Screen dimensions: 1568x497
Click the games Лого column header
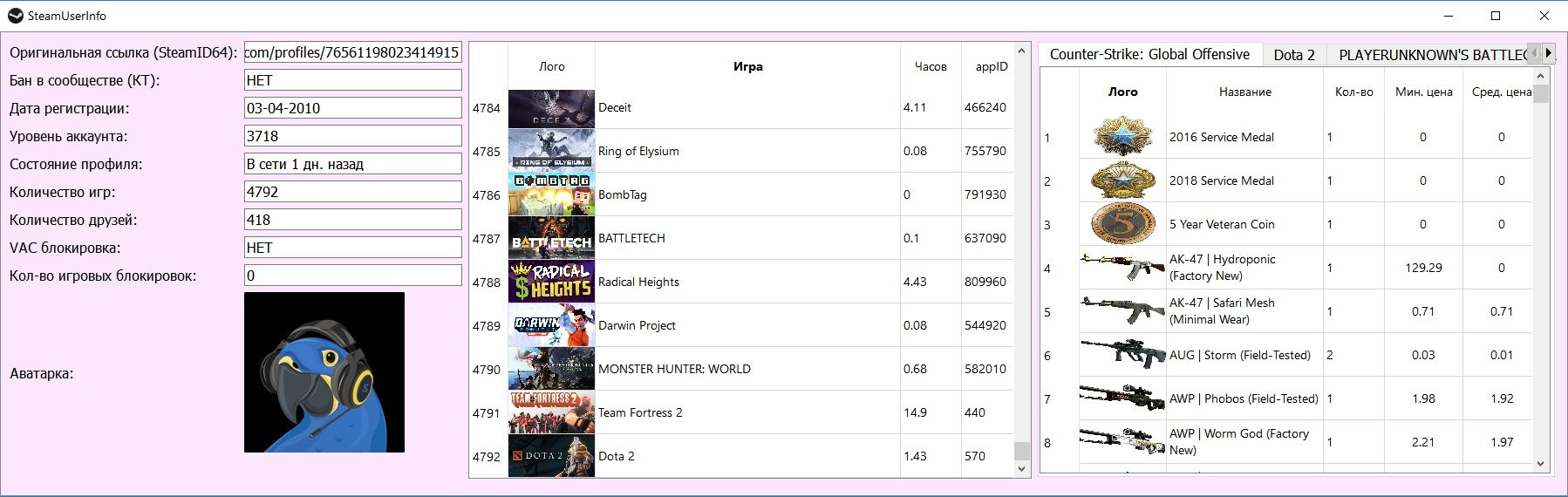coord(551,66)
